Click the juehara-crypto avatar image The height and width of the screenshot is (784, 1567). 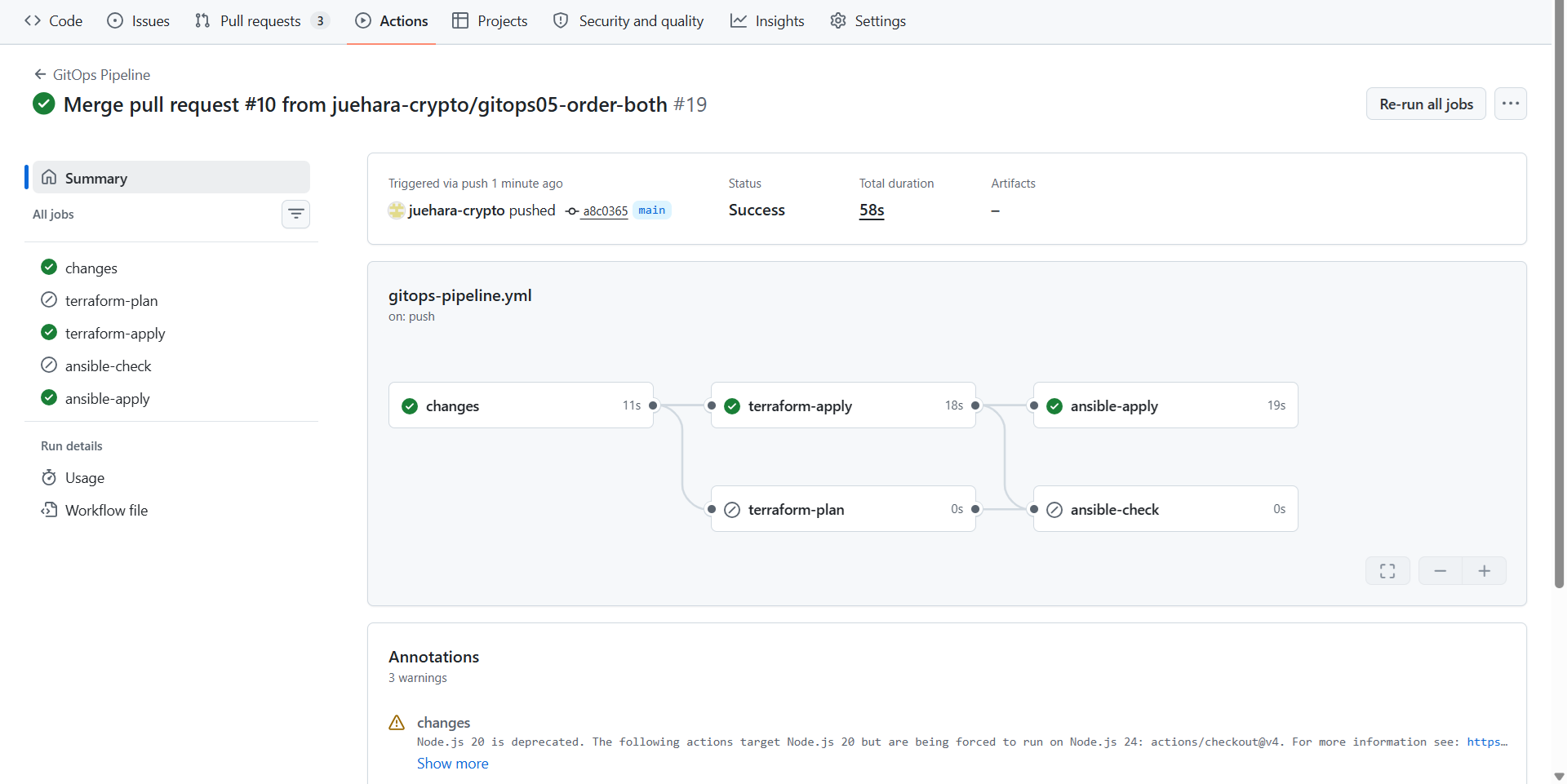397,210
